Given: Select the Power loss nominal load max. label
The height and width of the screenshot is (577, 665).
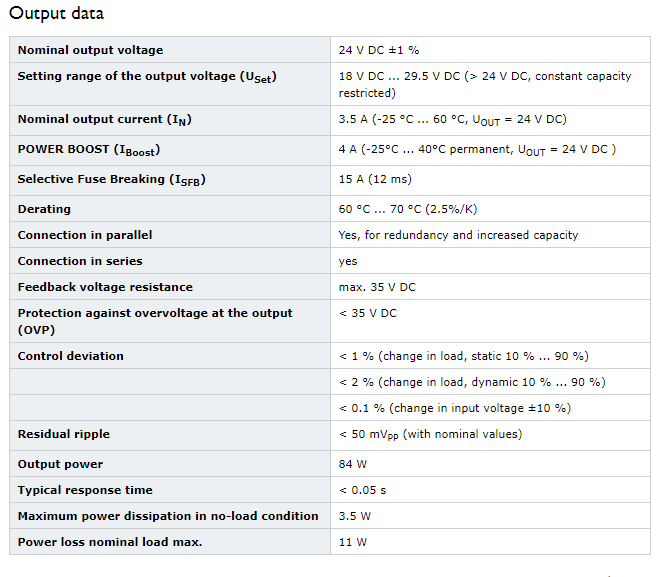Looking at the screenshot, I should pos(110,542).
